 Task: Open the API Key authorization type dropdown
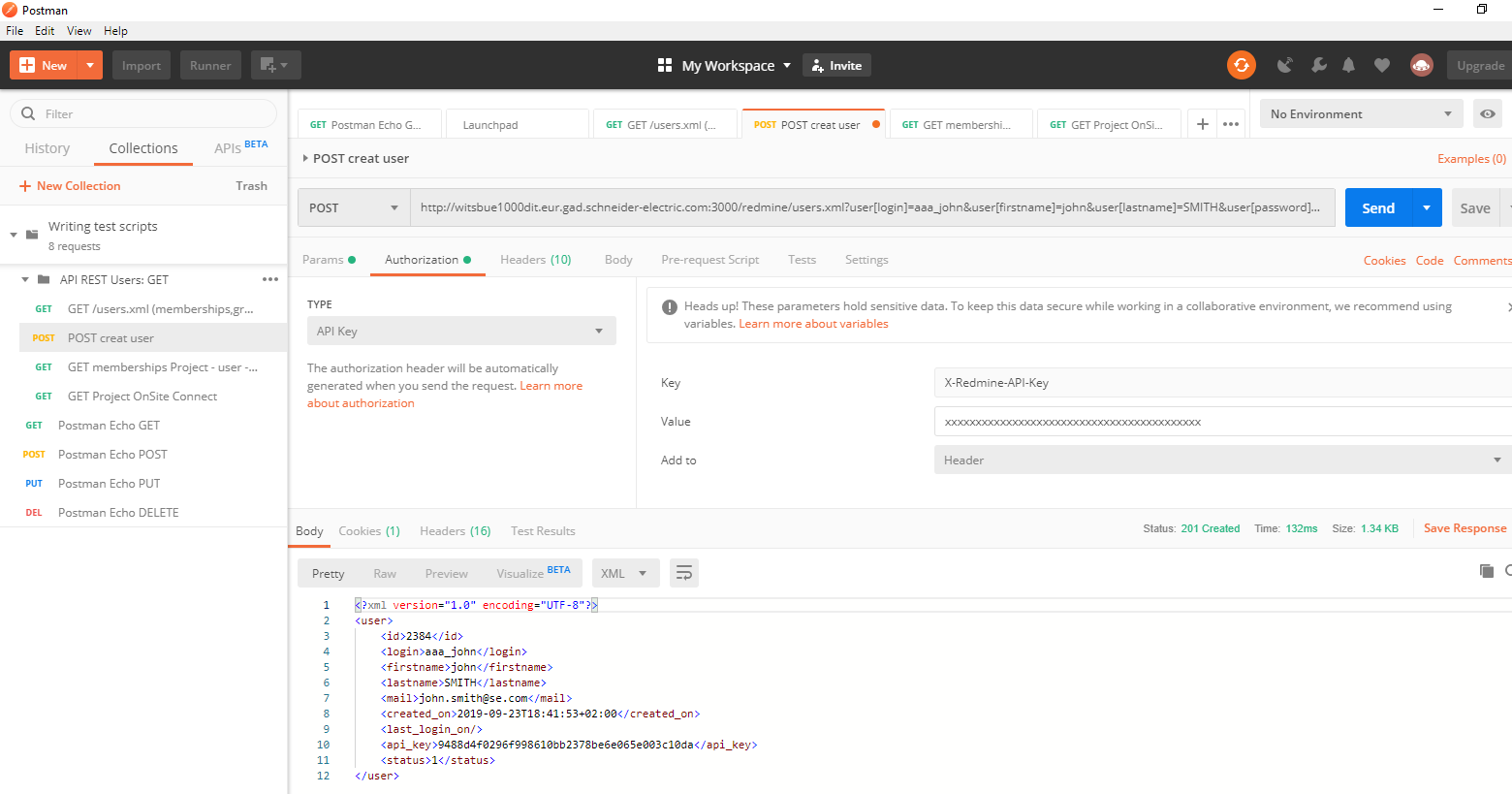pyautogui.click(x=461, y=331)
